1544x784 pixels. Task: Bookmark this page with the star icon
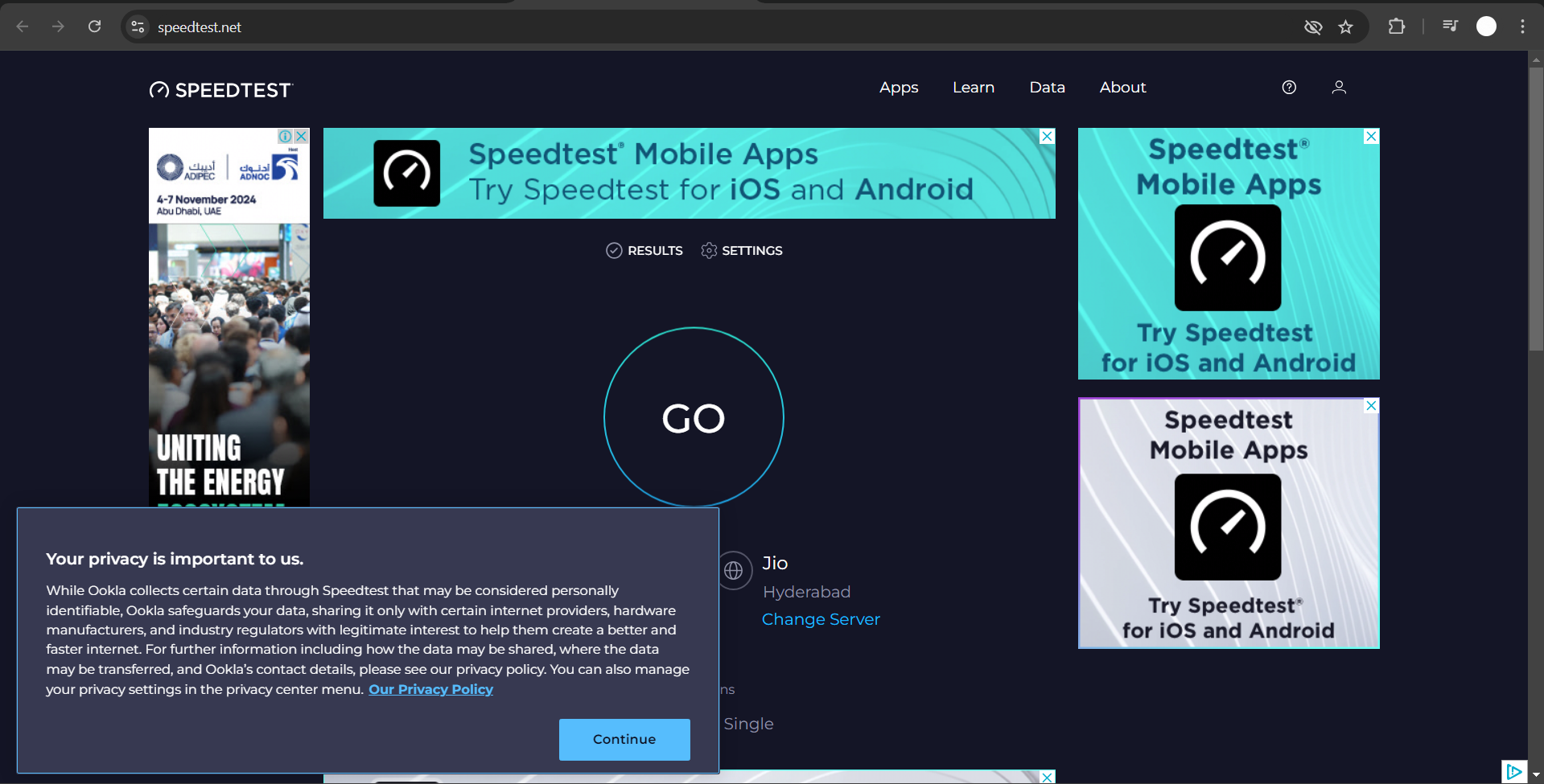pos(1346,27)
